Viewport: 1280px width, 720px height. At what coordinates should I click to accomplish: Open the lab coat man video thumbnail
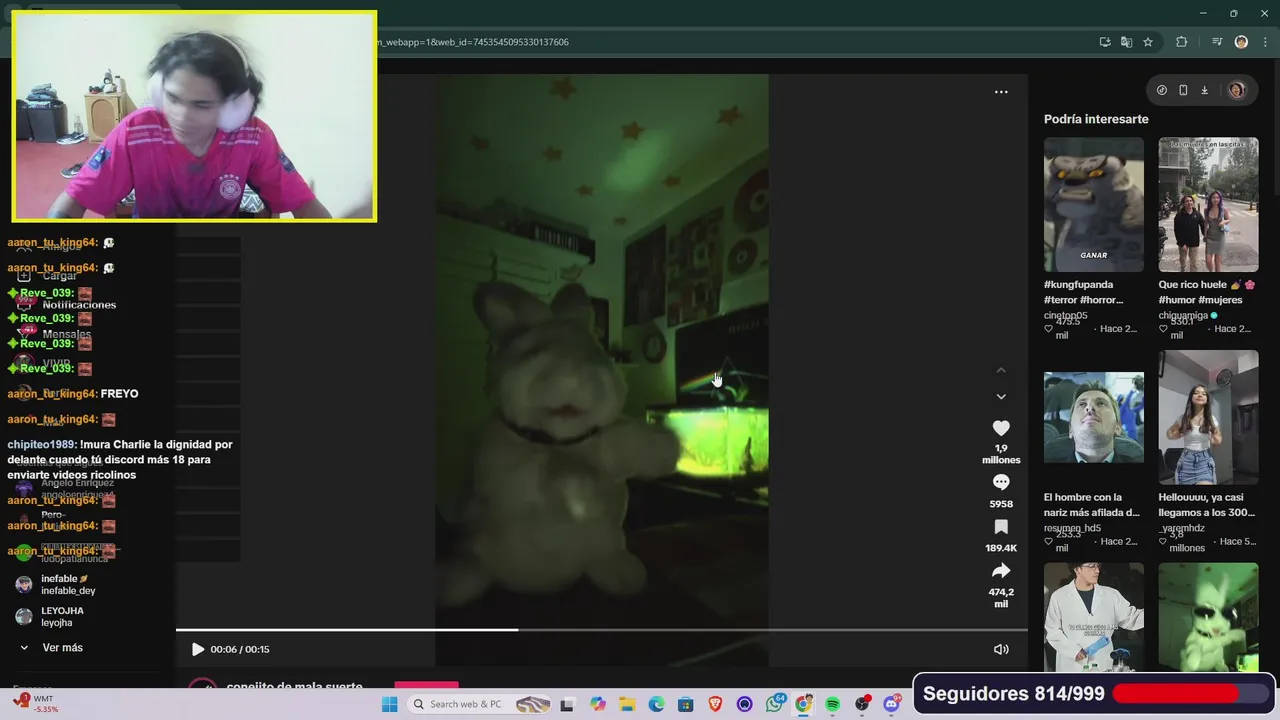click(x=1094, y=617)
